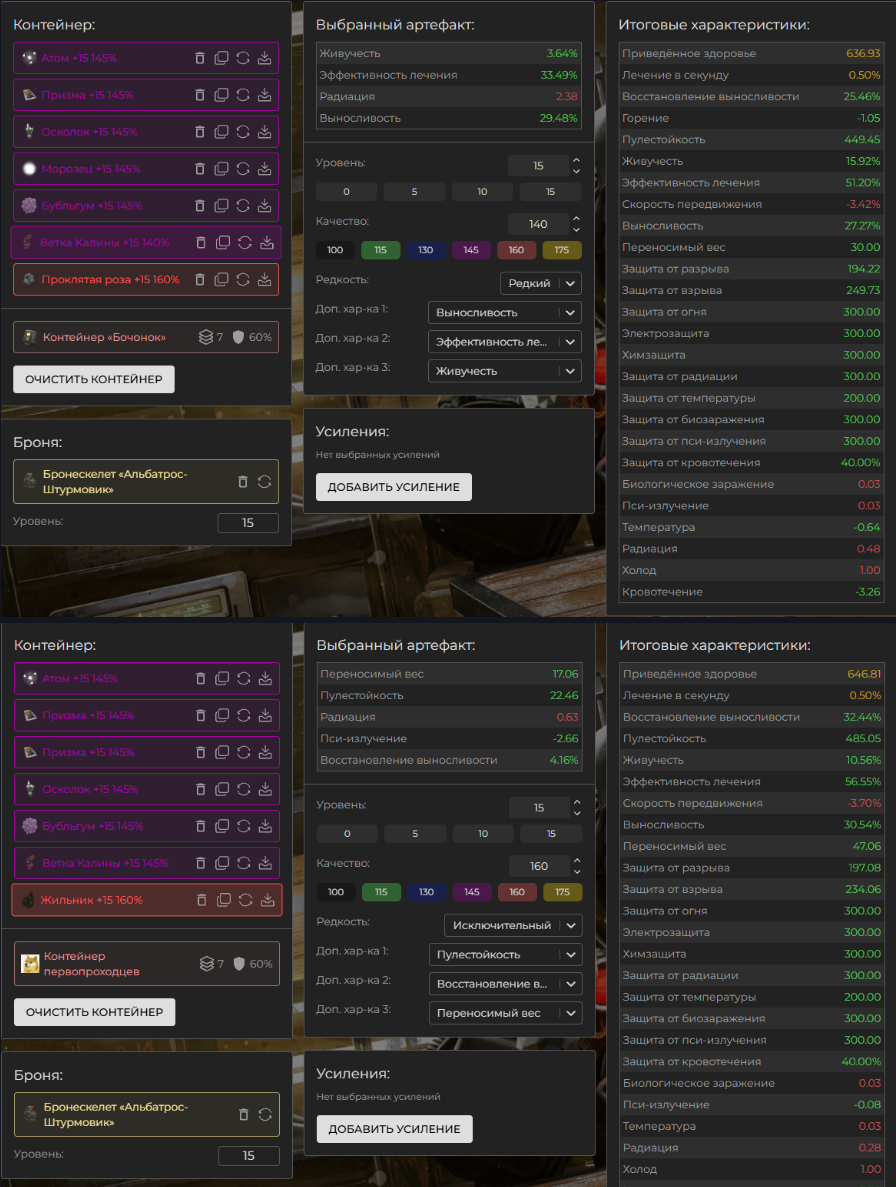Image resolution: width=896 pixels, height=1187 pixels.
Task: Click selected artifact Живучесть value 3.64%
Action: (562, 53)
